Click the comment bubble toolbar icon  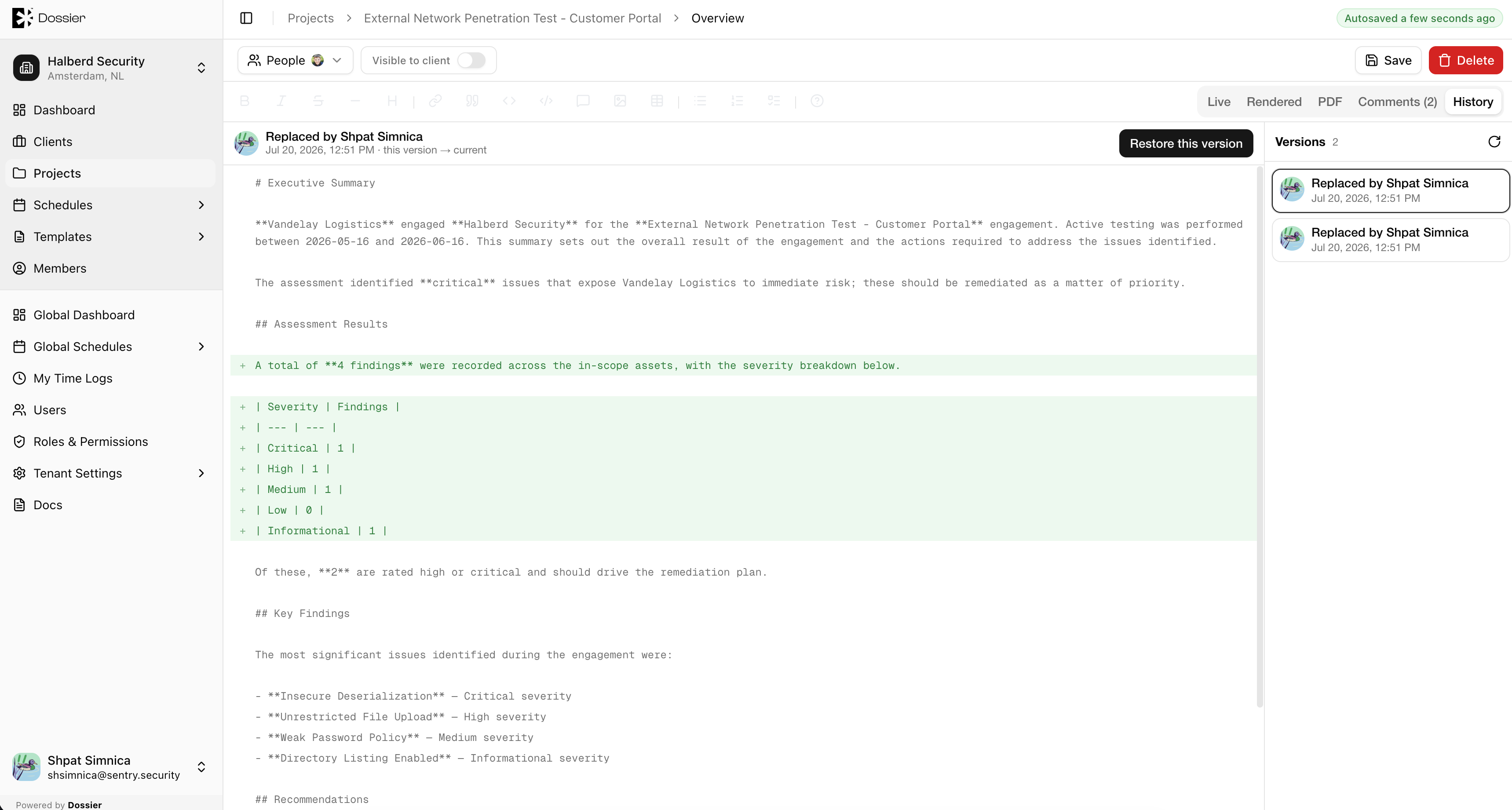(x=583, y=101)
